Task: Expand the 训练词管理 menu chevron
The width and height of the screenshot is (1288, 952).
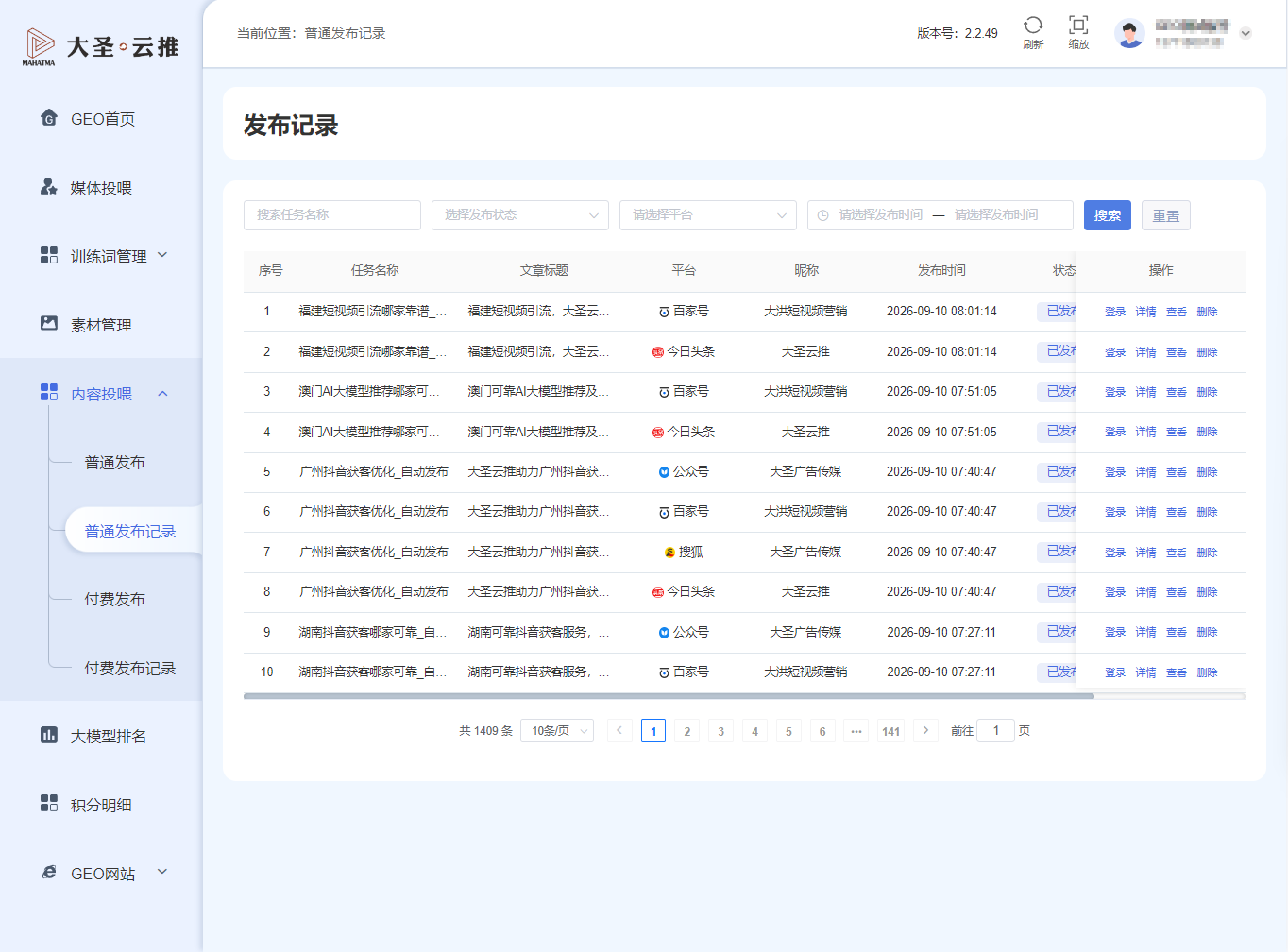Action: click(x=162, y=255)
